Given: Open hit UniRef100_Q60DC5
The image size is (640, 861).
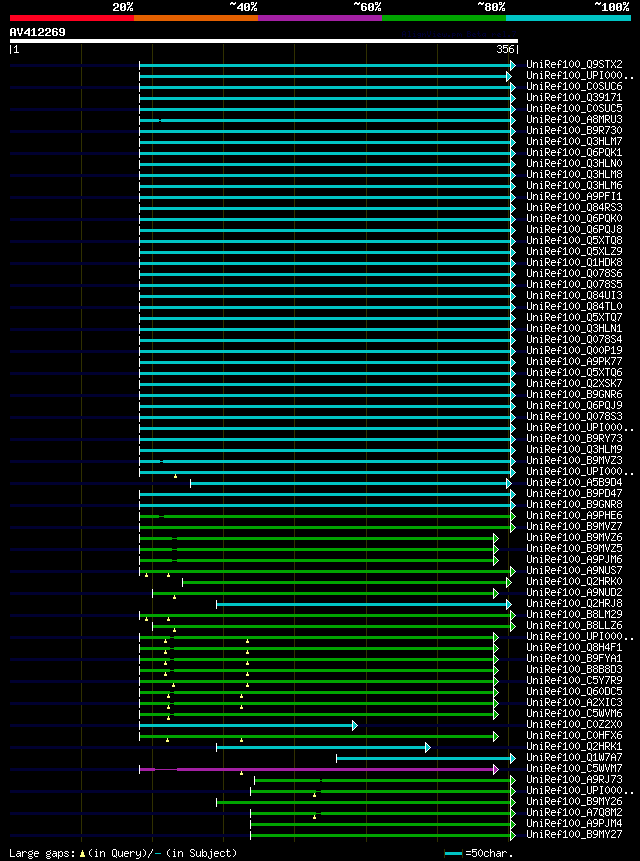Looking at the screenshot, I should click(x=574, y=691).
